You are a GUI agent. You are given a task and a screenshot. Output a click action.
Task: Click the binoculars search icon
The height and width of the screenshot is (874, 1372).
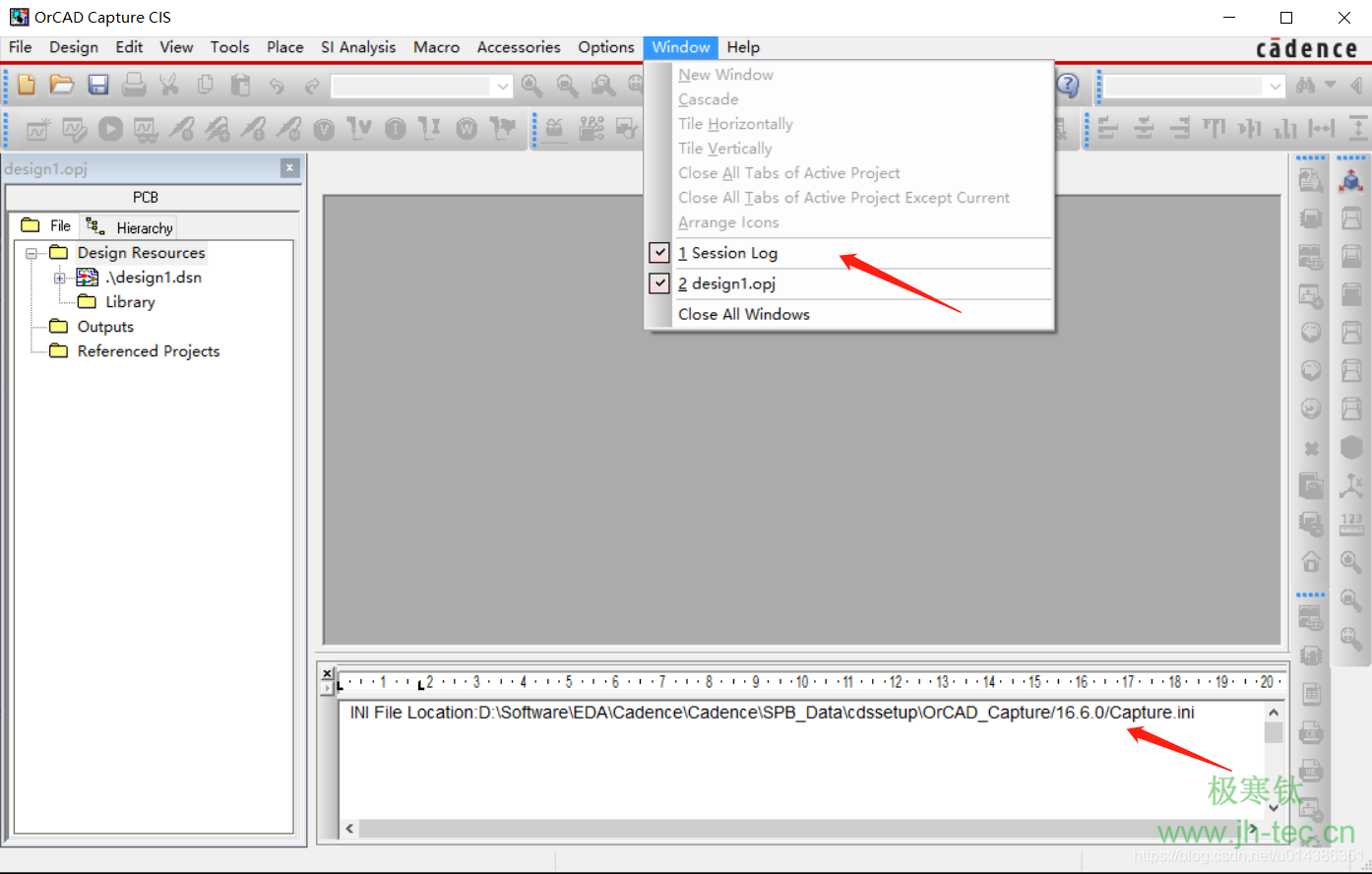pos(1306,86)
